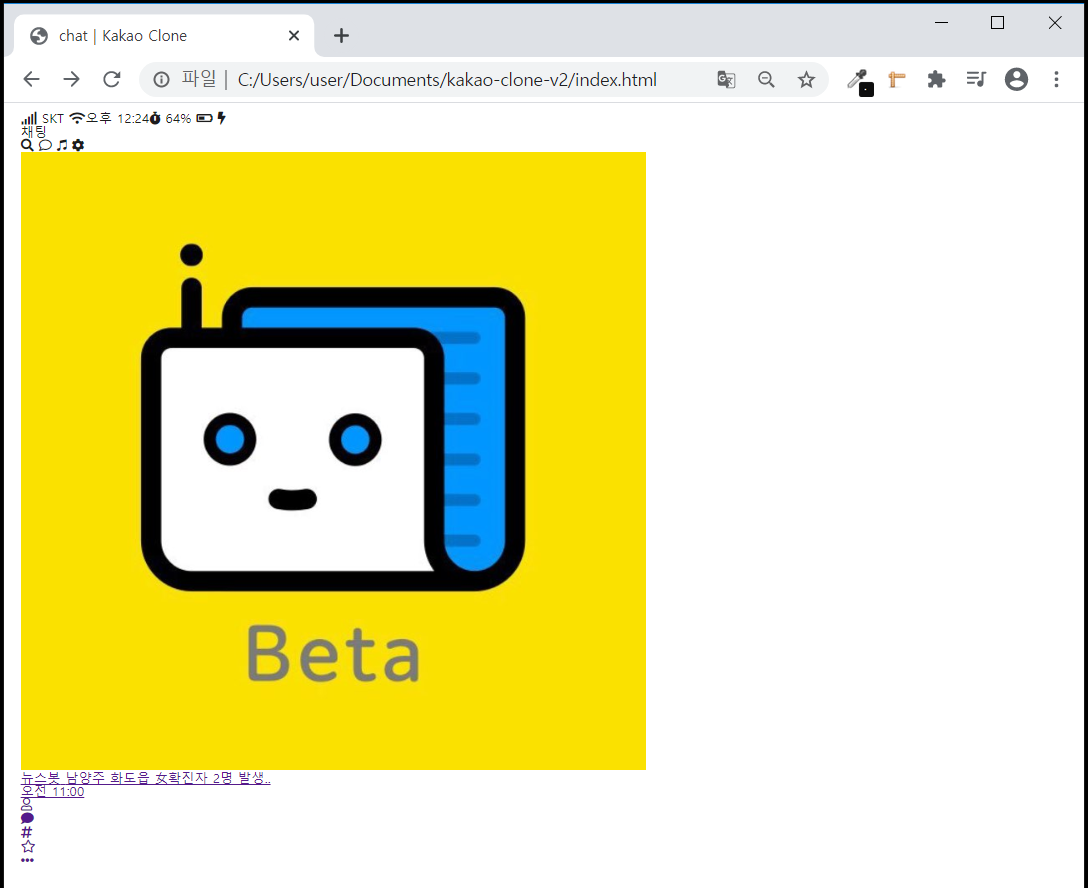Click the signal bars icon beside SKT
Screen dimensions: 1088x888
(x=29, y=118)
